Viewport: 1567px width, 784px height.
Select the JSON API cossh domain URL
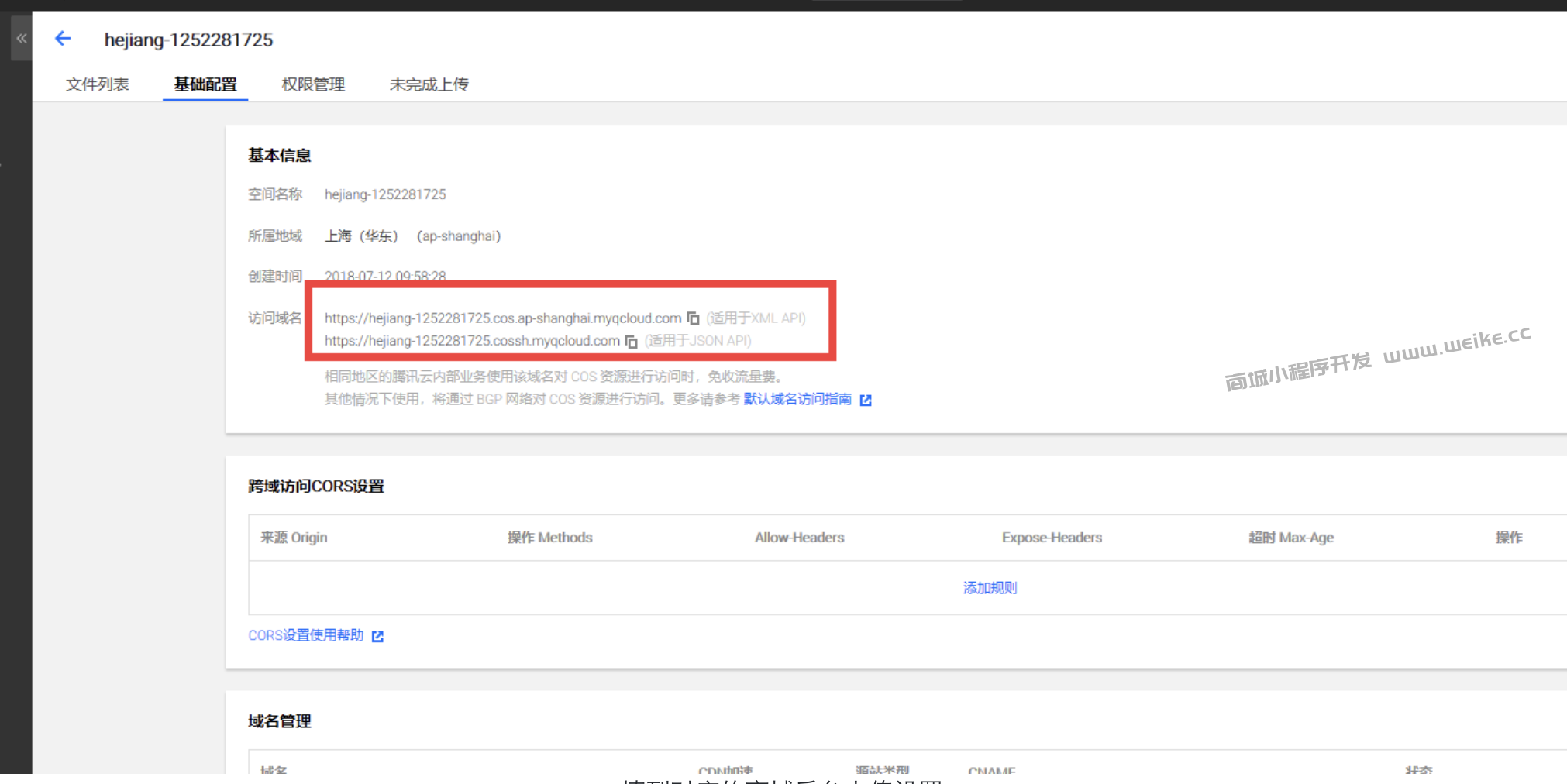pos(472,341)
